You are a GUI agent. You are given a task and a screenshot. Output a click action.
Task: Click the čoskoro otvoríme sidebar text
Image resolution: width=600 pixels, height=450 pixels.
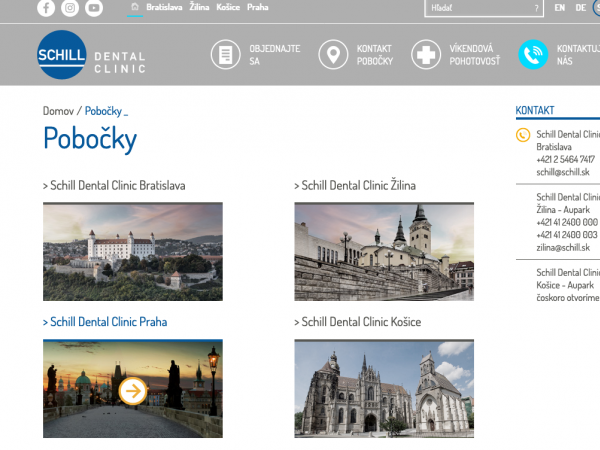click(568, 298)
